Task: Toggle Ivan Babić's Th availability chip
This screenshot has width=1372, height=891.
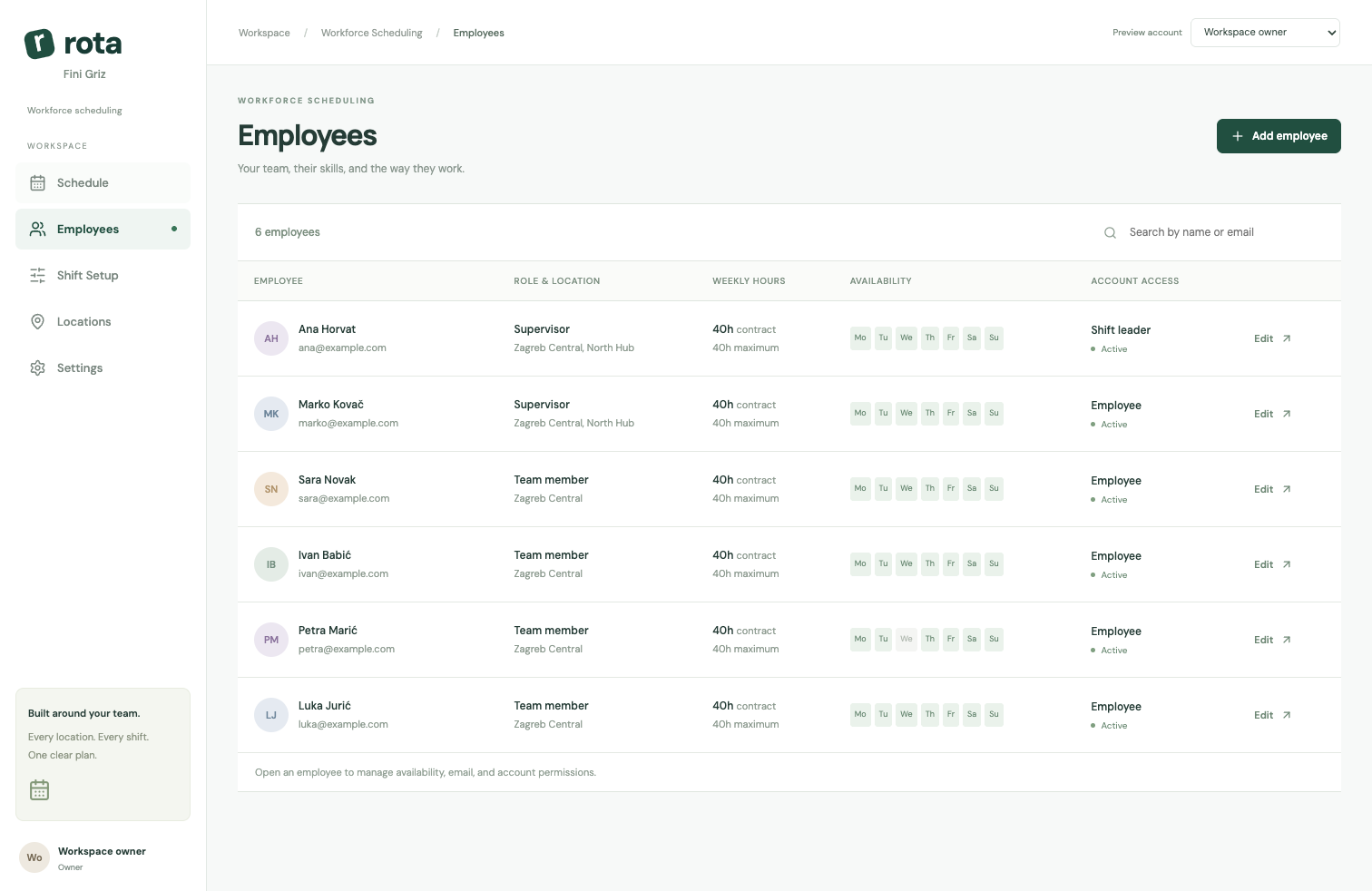Action: [930, 563]
